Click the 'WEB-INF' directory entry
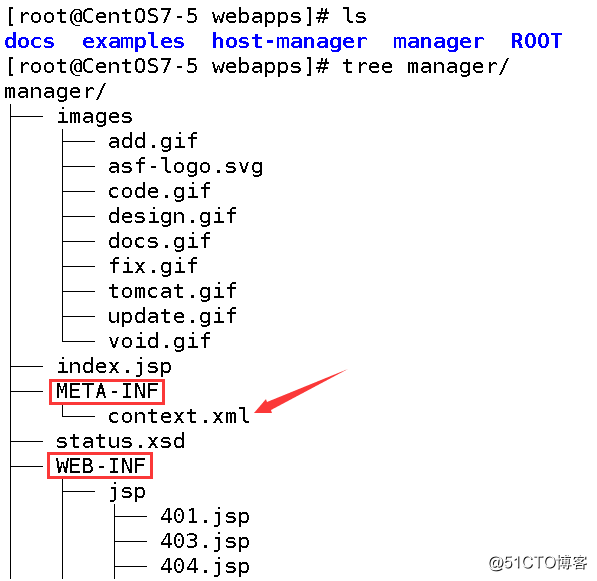 pos(100,466)
